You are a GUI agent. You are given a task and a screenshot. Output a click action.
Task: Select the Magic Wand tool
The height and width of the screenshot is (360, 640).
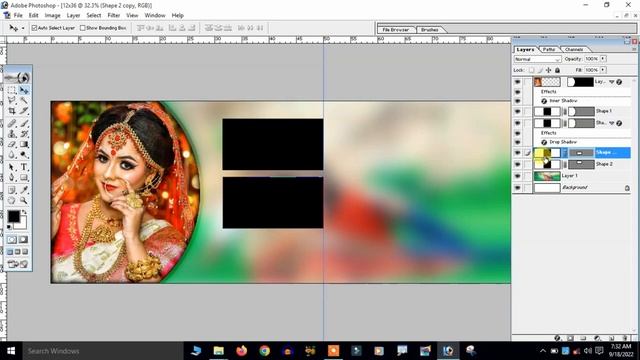pyautogui.click(x=24, y=100)
